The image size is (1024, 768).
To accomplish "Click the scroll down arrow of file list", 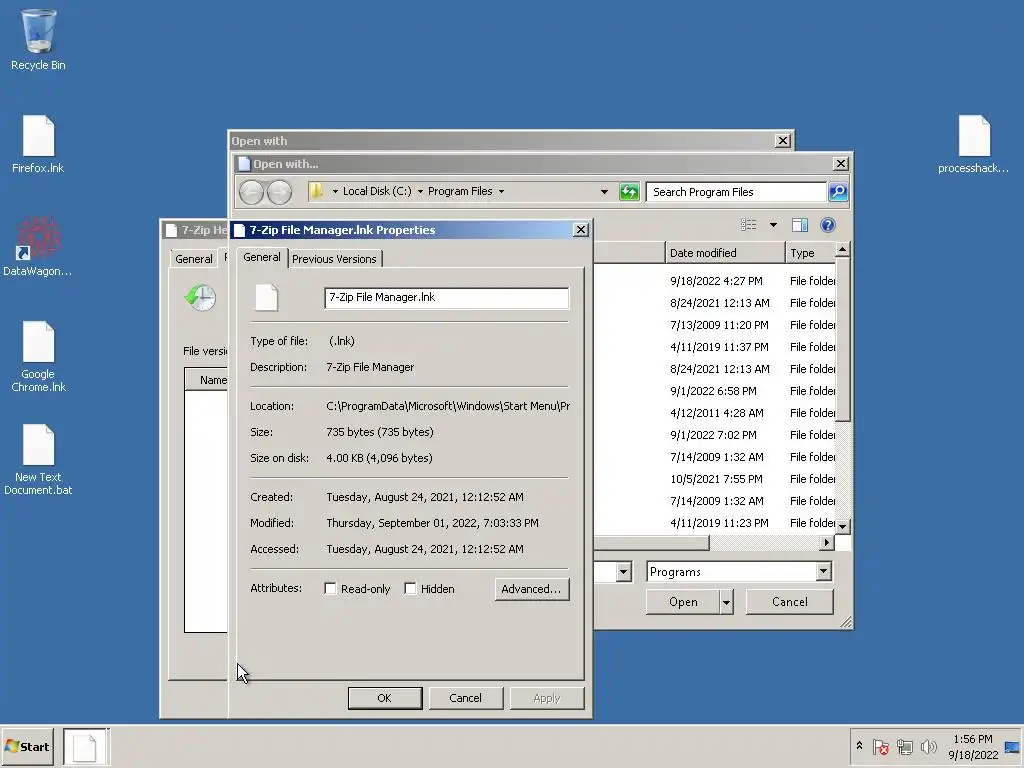I will click(843, 526).
